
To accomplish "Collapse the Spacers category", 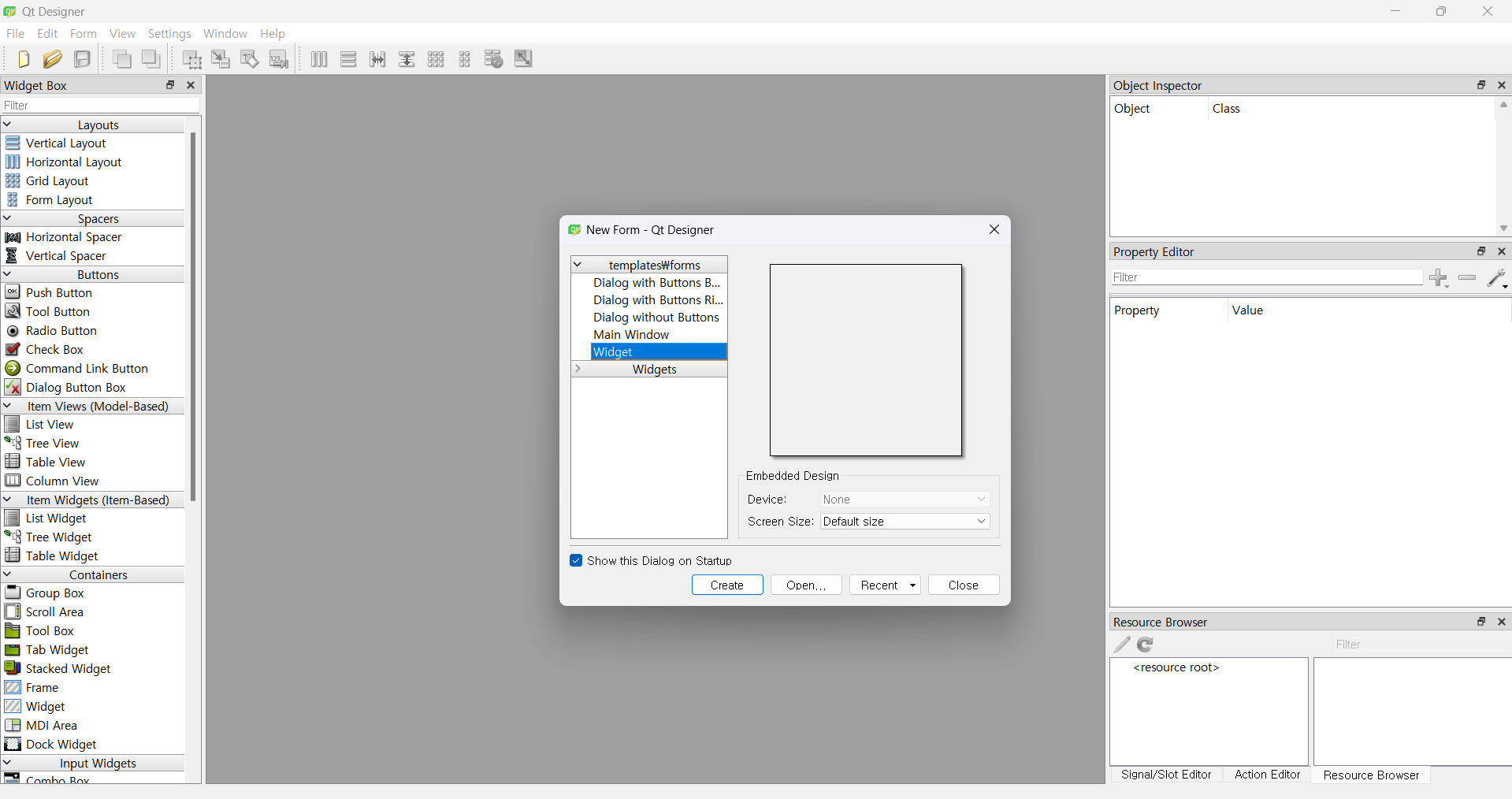I will pyautogui.click(x=8, y=218).
